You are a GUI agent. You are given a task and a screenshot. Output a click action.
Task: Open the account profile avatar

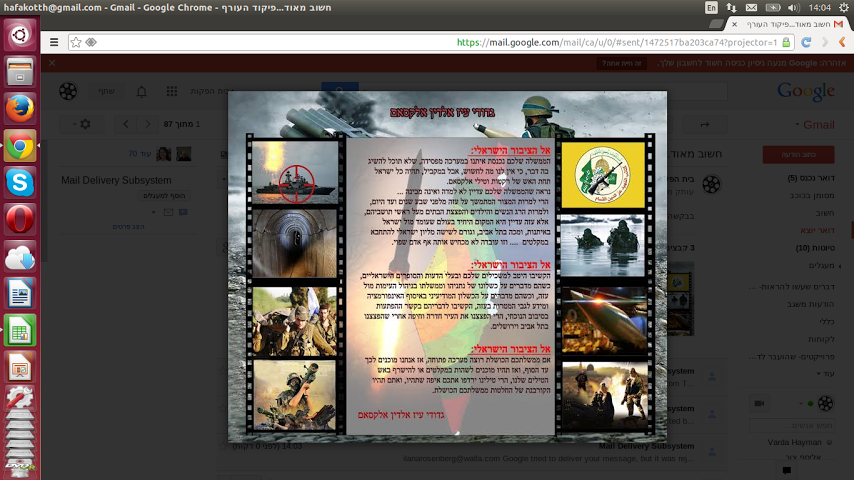[x=68, y=92]
